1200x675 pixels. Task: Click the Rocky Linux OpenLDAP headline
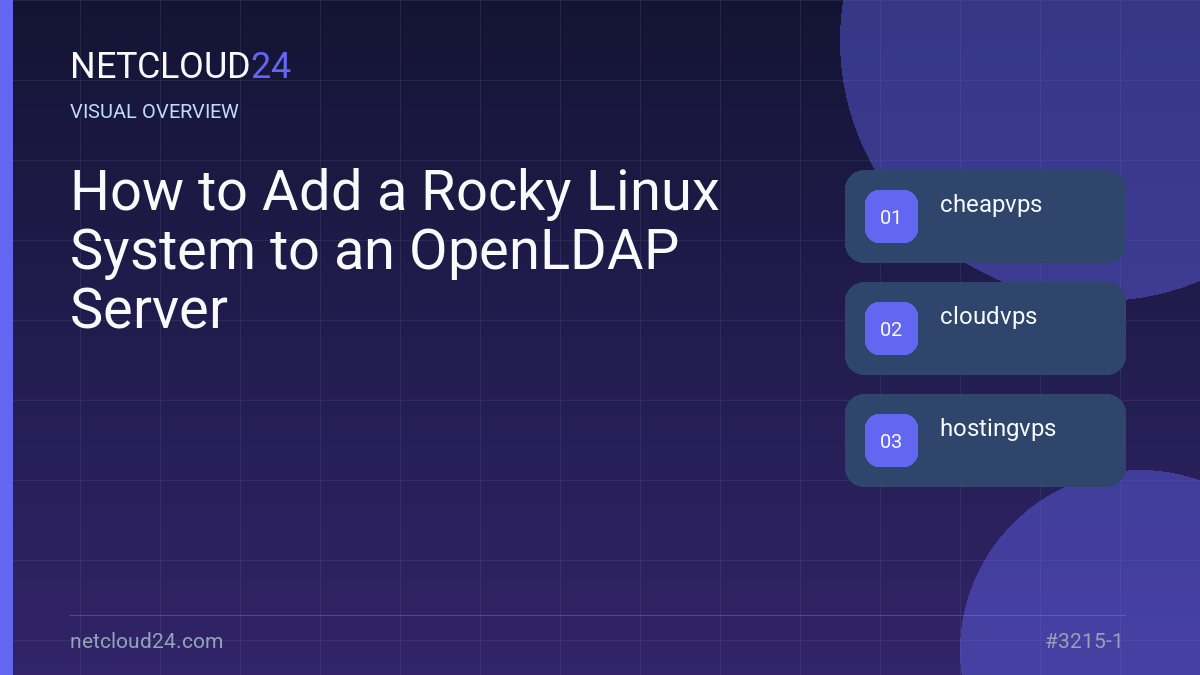pos(395,250)
